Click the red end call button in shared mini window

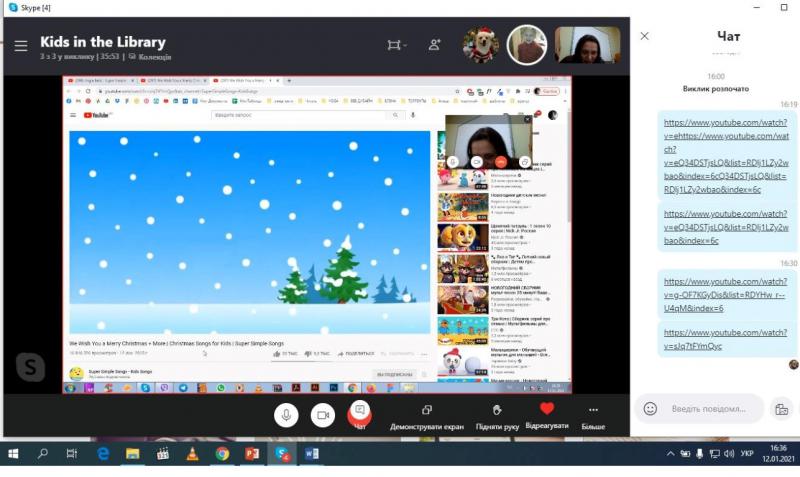coord(501,162)
